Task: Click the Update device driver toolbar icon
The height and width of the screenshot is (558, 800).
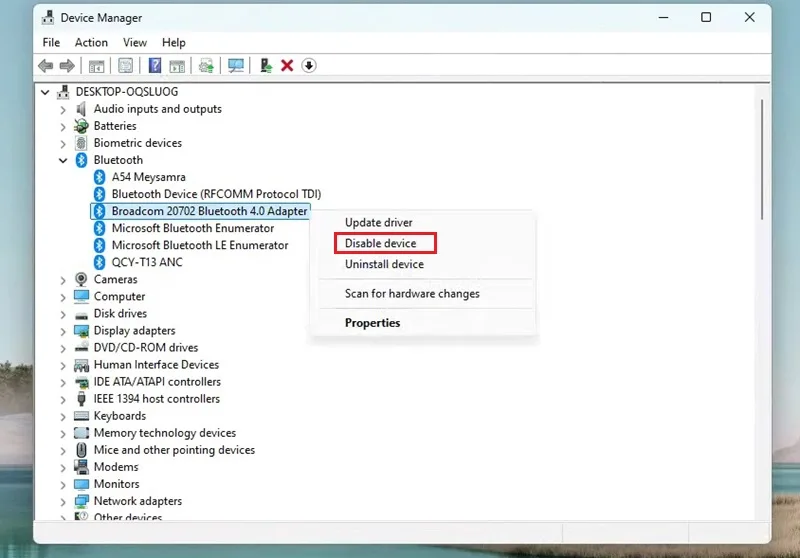Action: (x=207, y=65)
